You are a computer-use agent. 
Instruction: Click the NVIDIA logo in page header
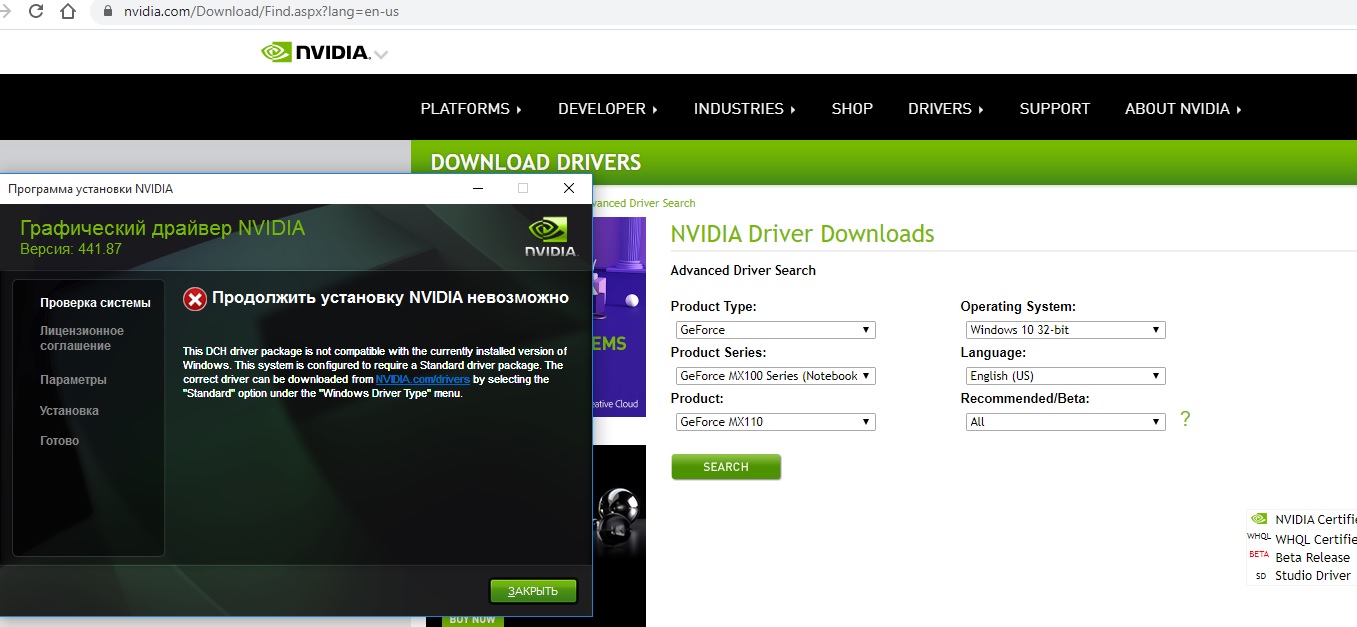[316, 52]
